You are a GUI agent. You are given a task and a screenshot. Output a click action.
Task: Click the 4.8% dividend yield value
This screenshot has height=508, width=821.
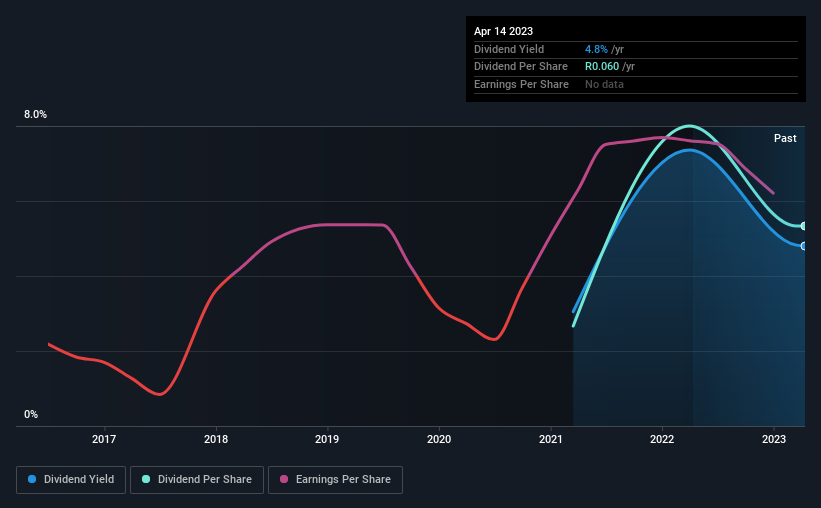pyautogui.click(x=596, y=49)
